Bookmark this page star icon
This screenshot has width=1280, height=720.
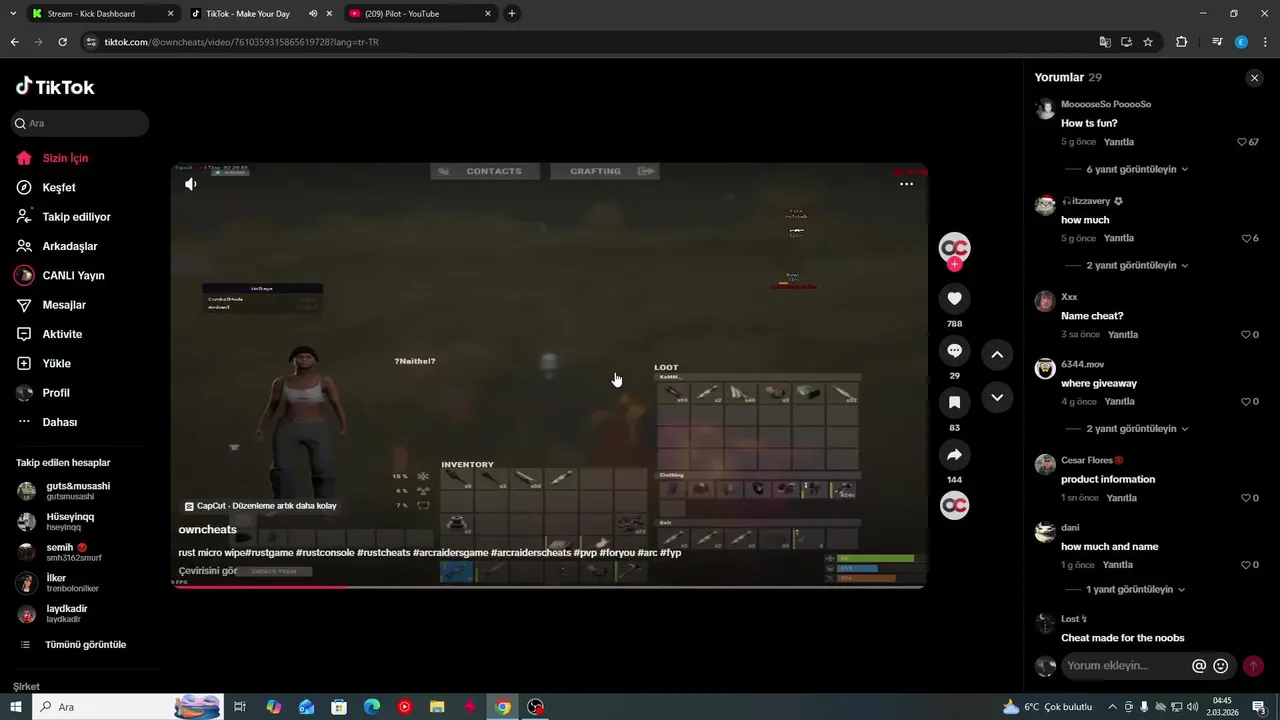pyautogui.click(x=1148, y=42)
